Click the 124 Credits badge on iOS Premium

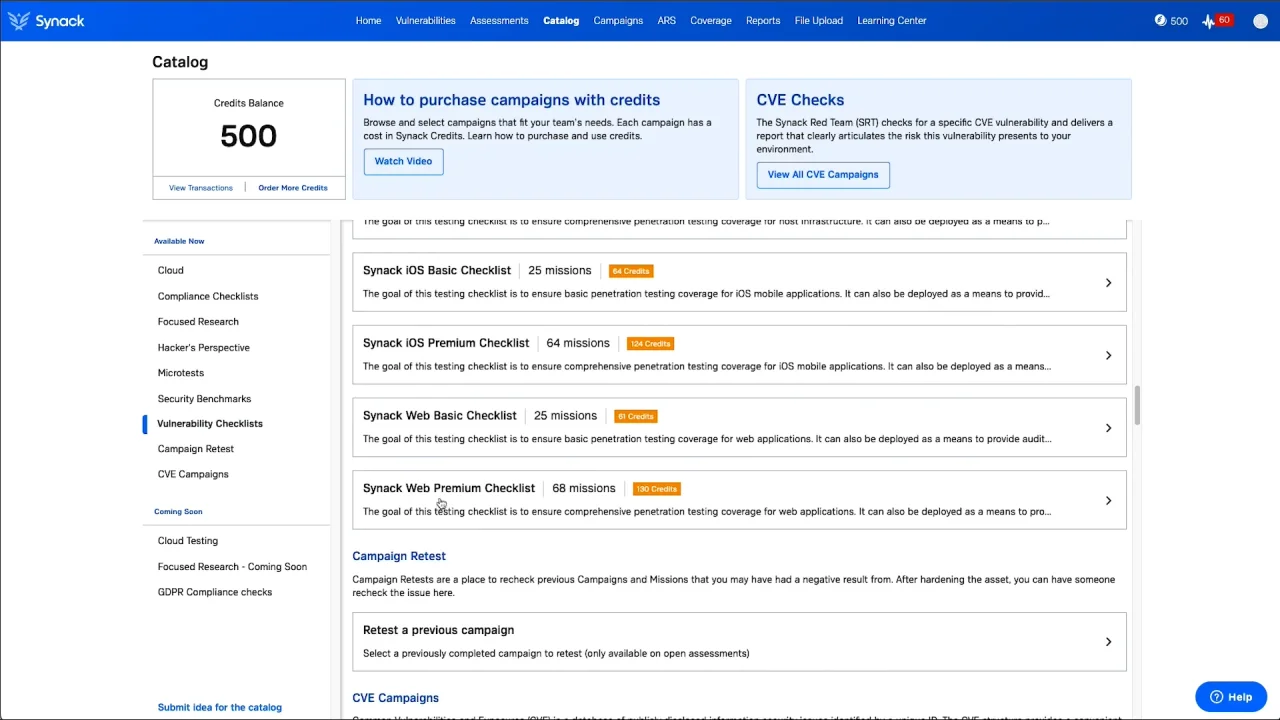[650, 343]
